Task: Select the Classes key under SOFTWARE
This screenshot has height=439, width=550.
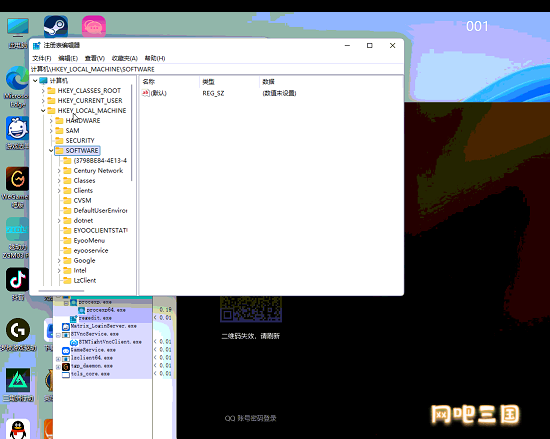Action: click(x=84, y=181)
